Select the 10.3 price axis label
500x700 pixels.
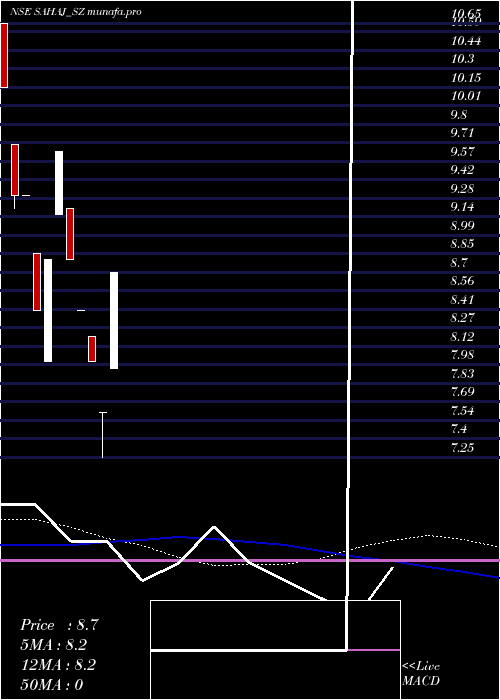462,59
